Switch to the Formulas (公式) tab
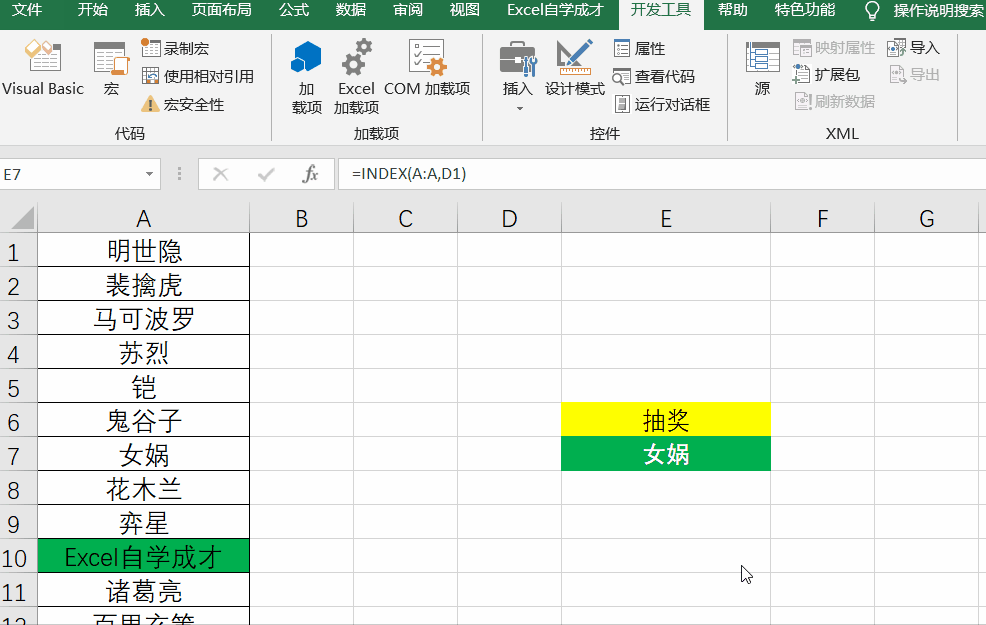This screenshot has width=986, height=625. pyautogui.click(x=294, y=10)
